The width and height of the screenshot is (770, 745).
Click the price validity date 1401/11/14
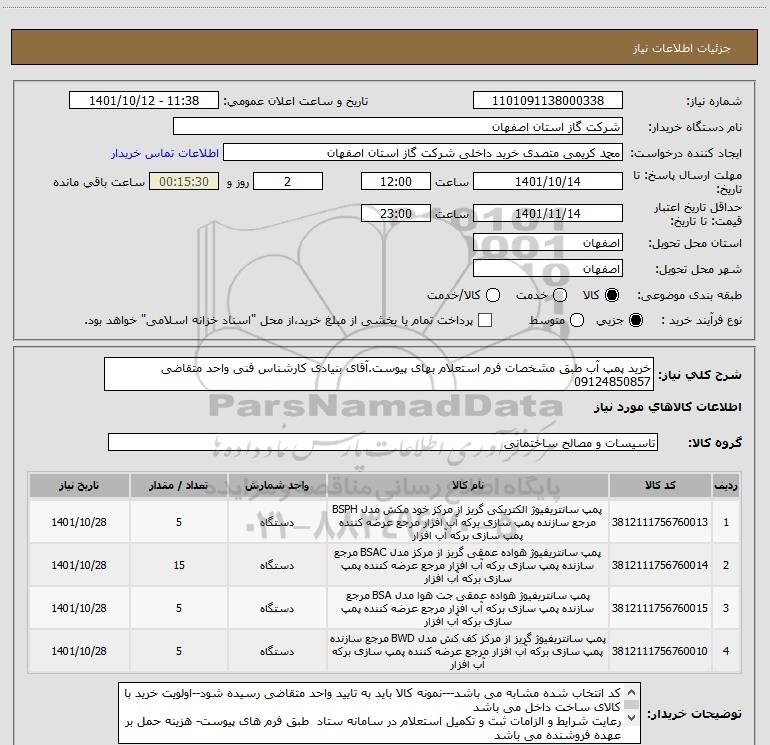(548, 214)
